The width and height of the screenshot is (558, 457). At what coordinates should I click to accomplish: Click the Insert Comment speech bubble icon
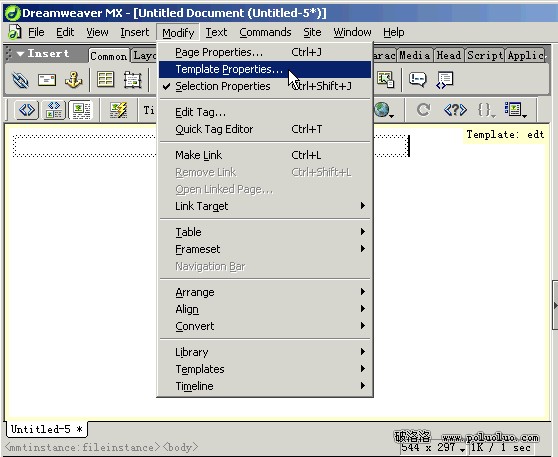pyautogui.click(x=418, y=79)
